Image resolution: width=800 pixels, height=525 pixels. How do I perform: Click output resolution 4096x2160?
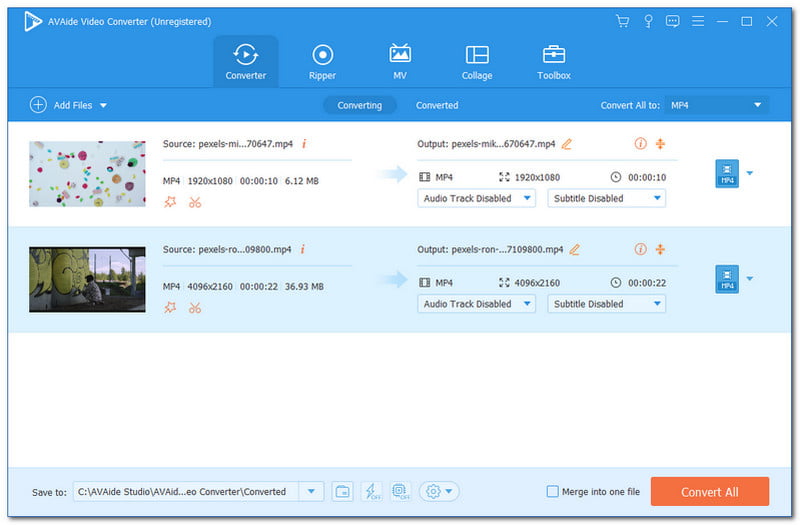point(537,283)
